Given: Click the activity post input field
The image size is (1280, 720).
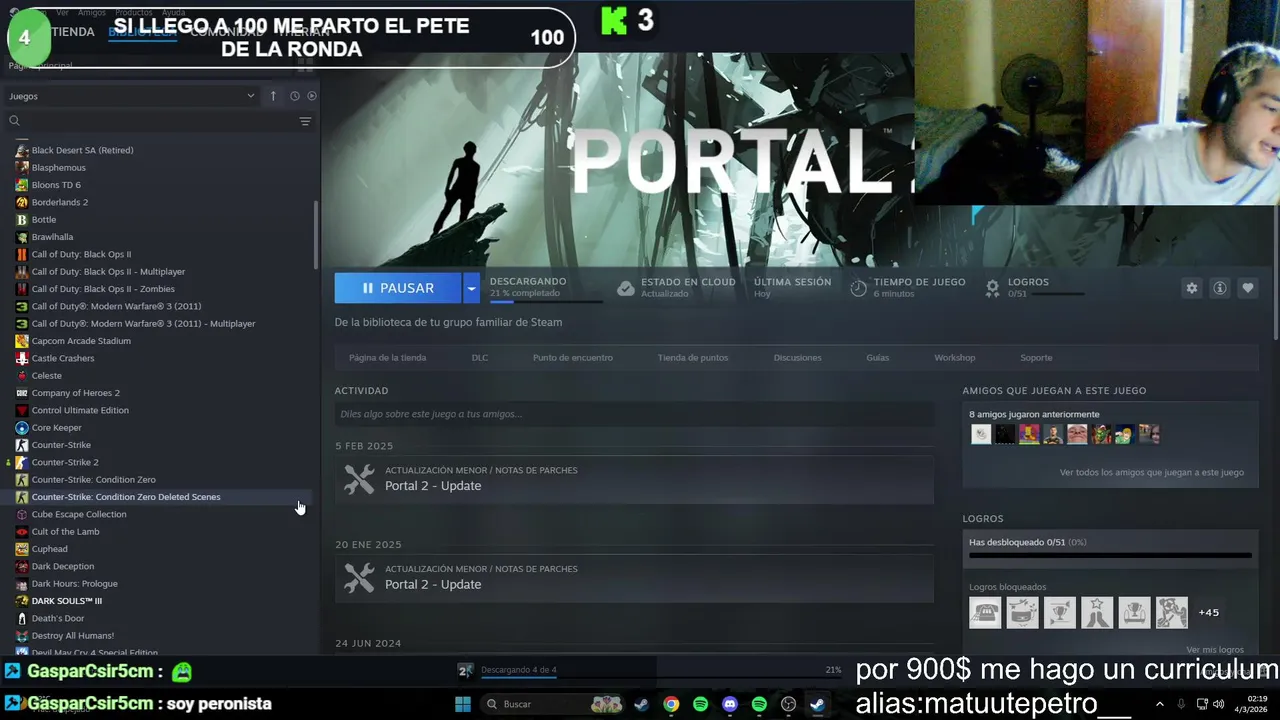Looking at the screenshot, I should (634, 414).
